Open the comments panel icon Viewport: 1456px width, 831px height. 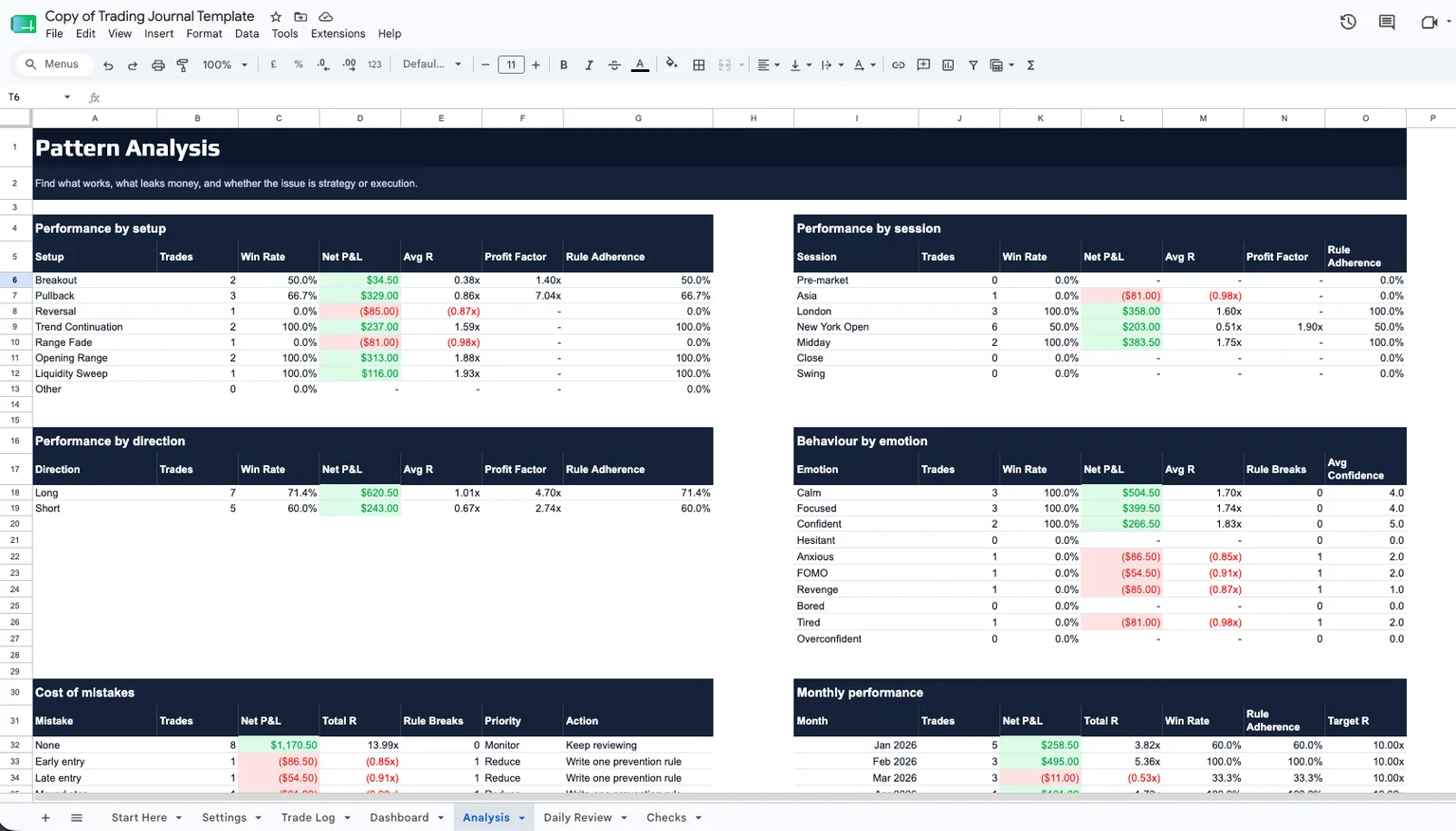tap(1387, 22)
